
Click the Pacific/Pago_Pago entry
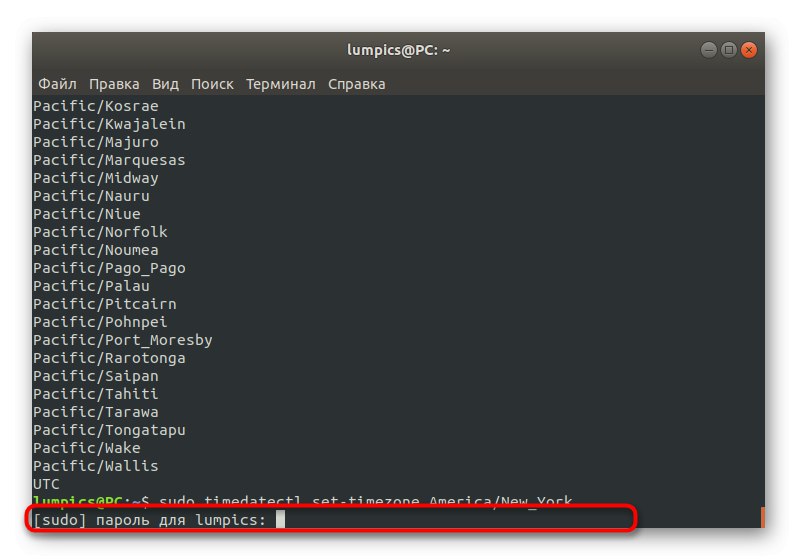click(109, 268)
